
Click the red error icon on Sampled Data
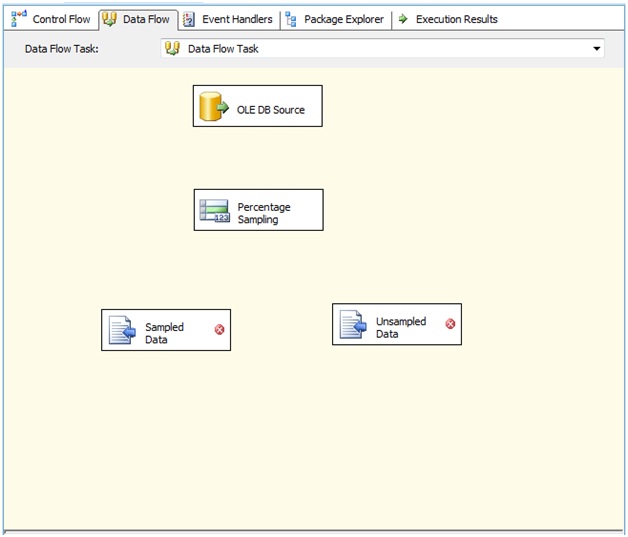tap(219, 329)
